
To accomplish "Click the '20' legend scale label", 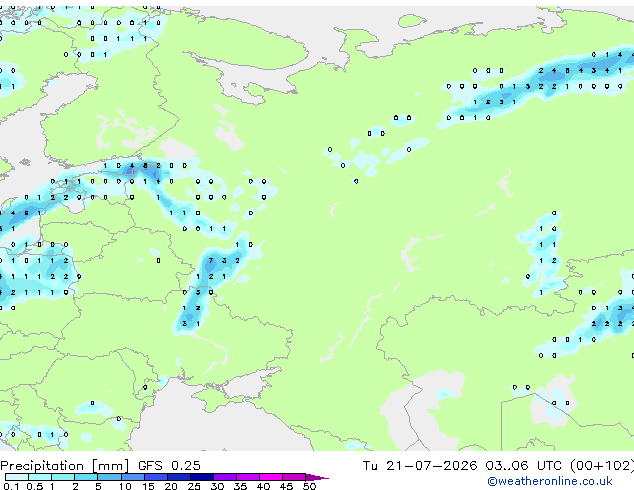I will pyautogui.click(x=171, y=486).
